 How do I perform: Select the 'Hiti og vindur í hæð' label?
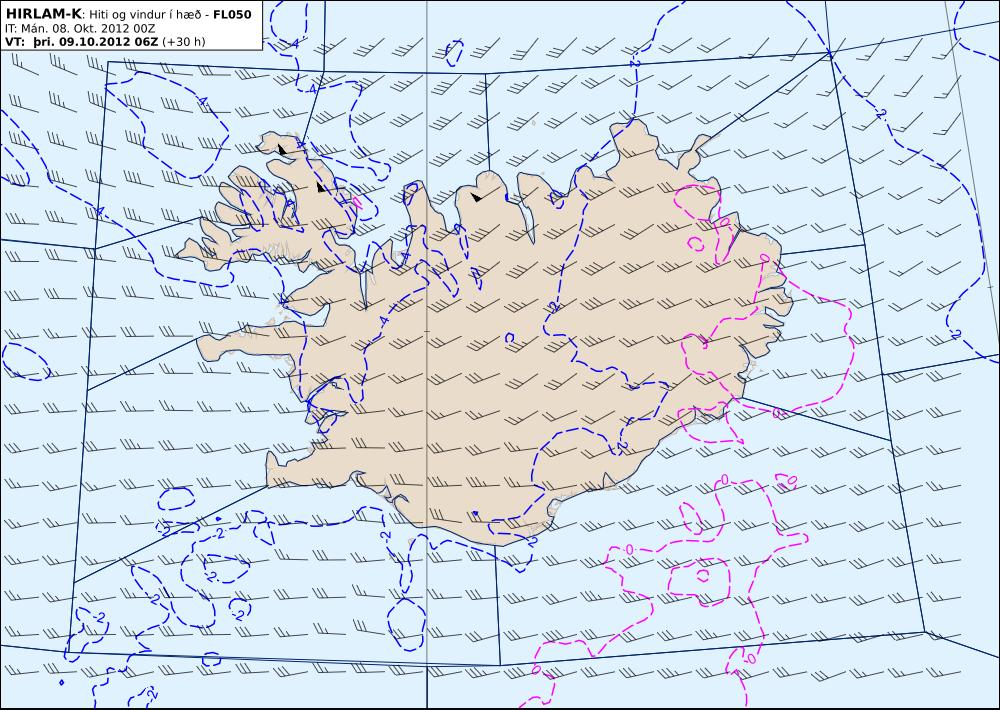145,15
